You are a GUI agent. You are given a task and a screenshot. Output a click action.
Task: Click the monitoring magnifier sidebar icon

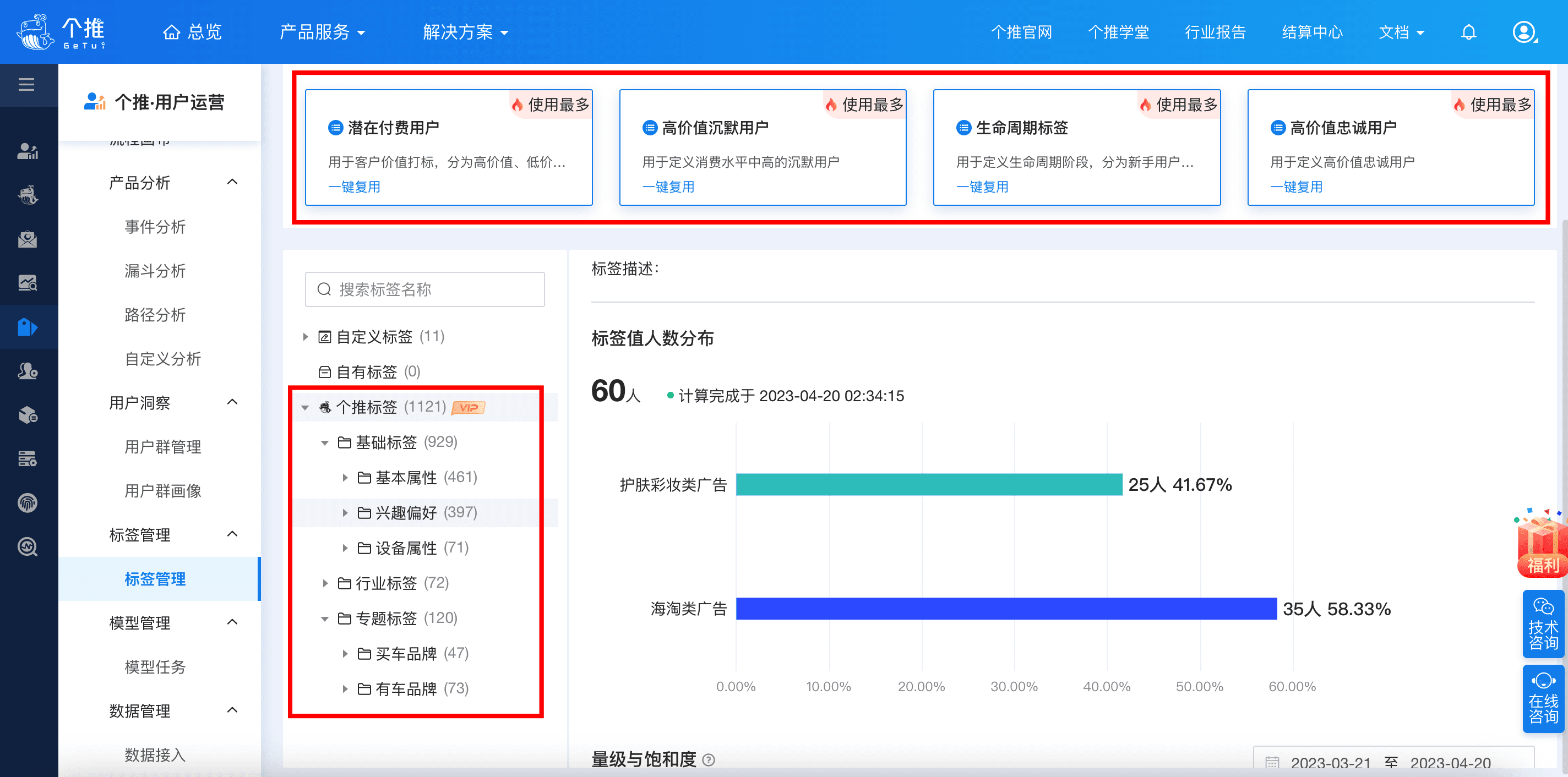pos(28,547)
